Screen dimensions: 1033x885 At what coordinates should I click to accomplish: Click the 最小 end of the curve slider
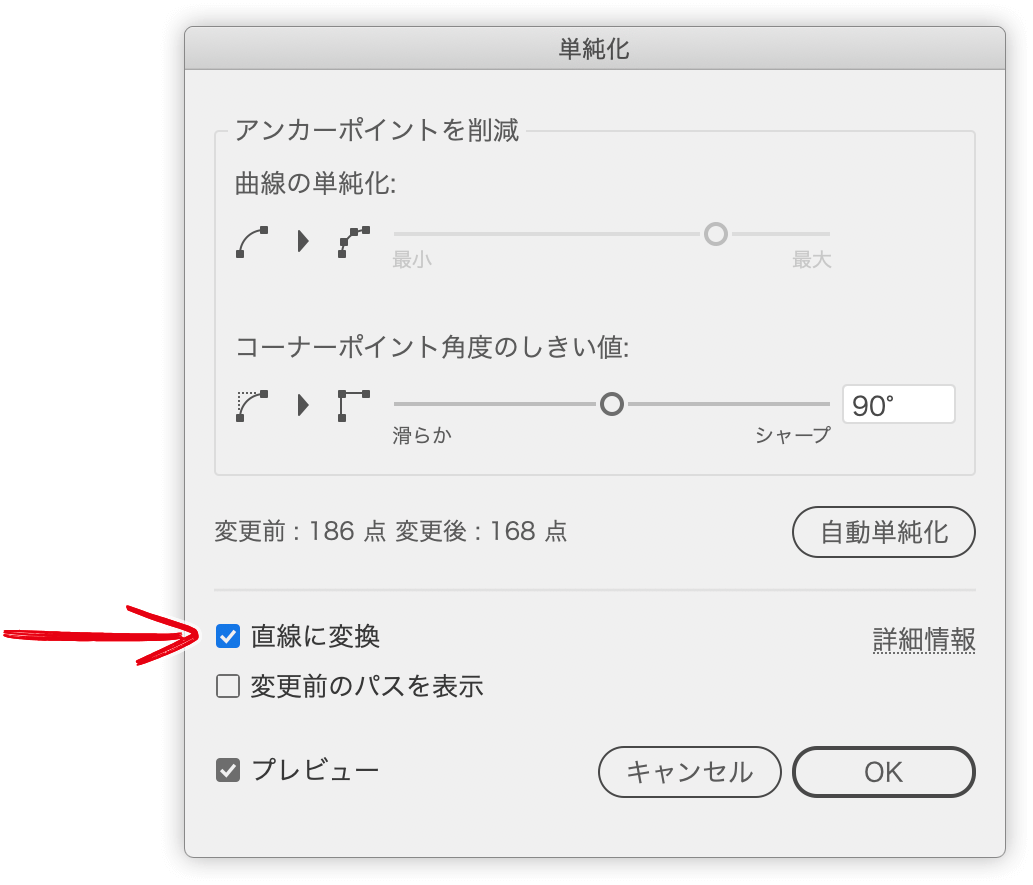click(412, 260)
